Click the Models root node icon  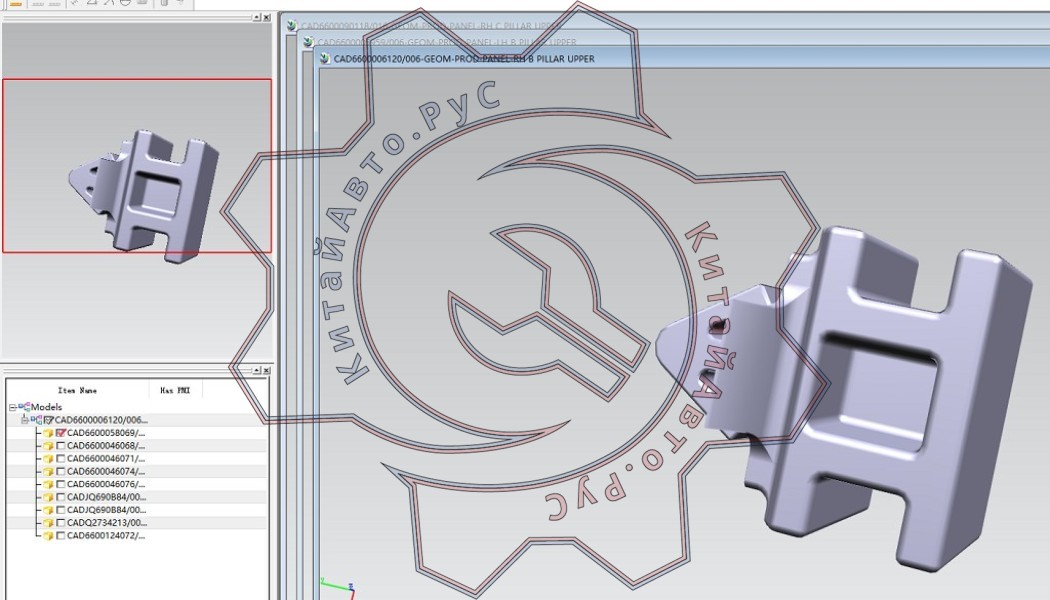pos(24,406)
